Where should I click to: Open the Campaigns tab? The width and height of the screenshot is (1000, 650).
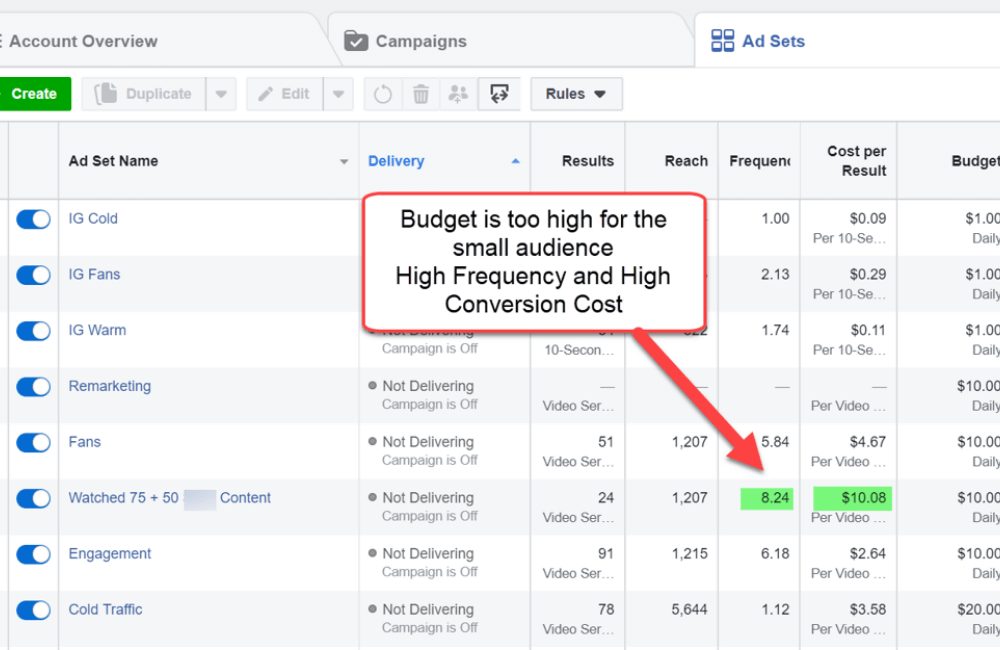pyautogui.click(x=420, y=41)
